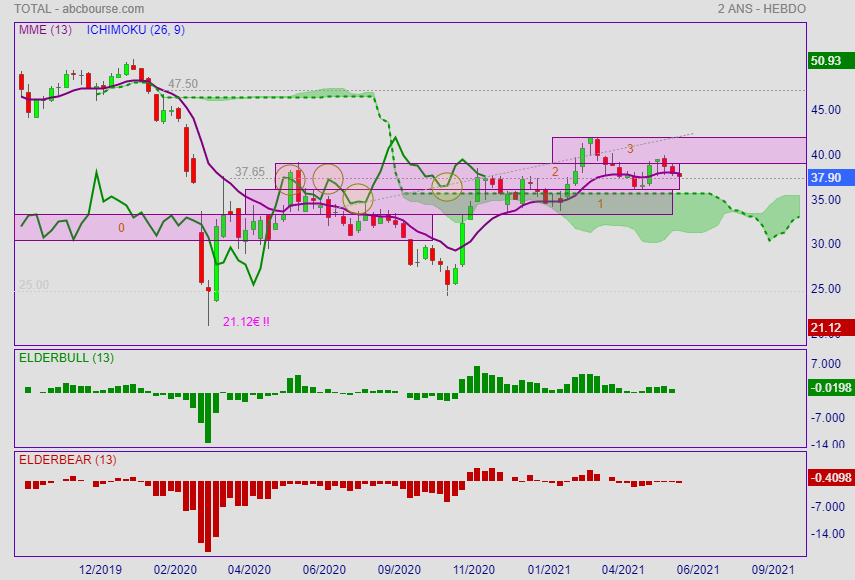Viewport: 855px width, 580px height.
Task: Select the magenta '21.12€ !!' annotation
Action: 246,322
